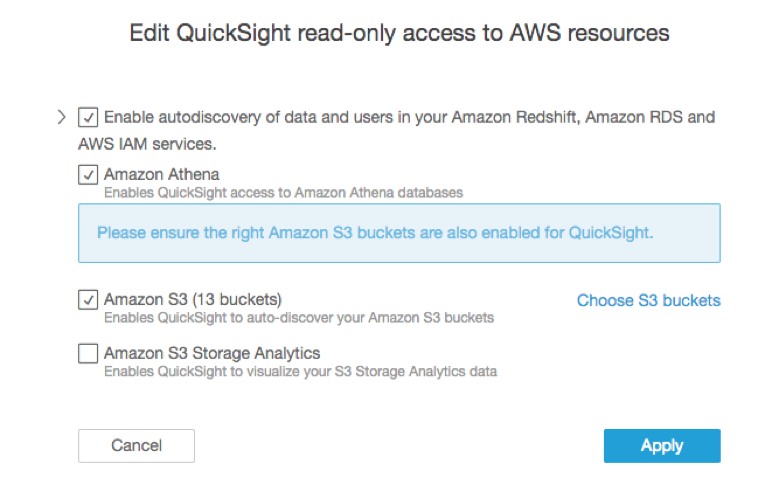The height and width of the screenshot is (477, 770).
Task: Select the 'Amazon S3' option name text
Action: pos(139,299)
